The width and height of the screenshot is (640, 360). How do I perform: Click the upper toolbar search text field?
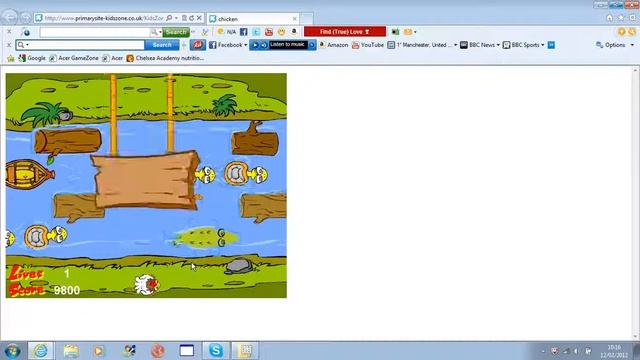tap(95, 32)
